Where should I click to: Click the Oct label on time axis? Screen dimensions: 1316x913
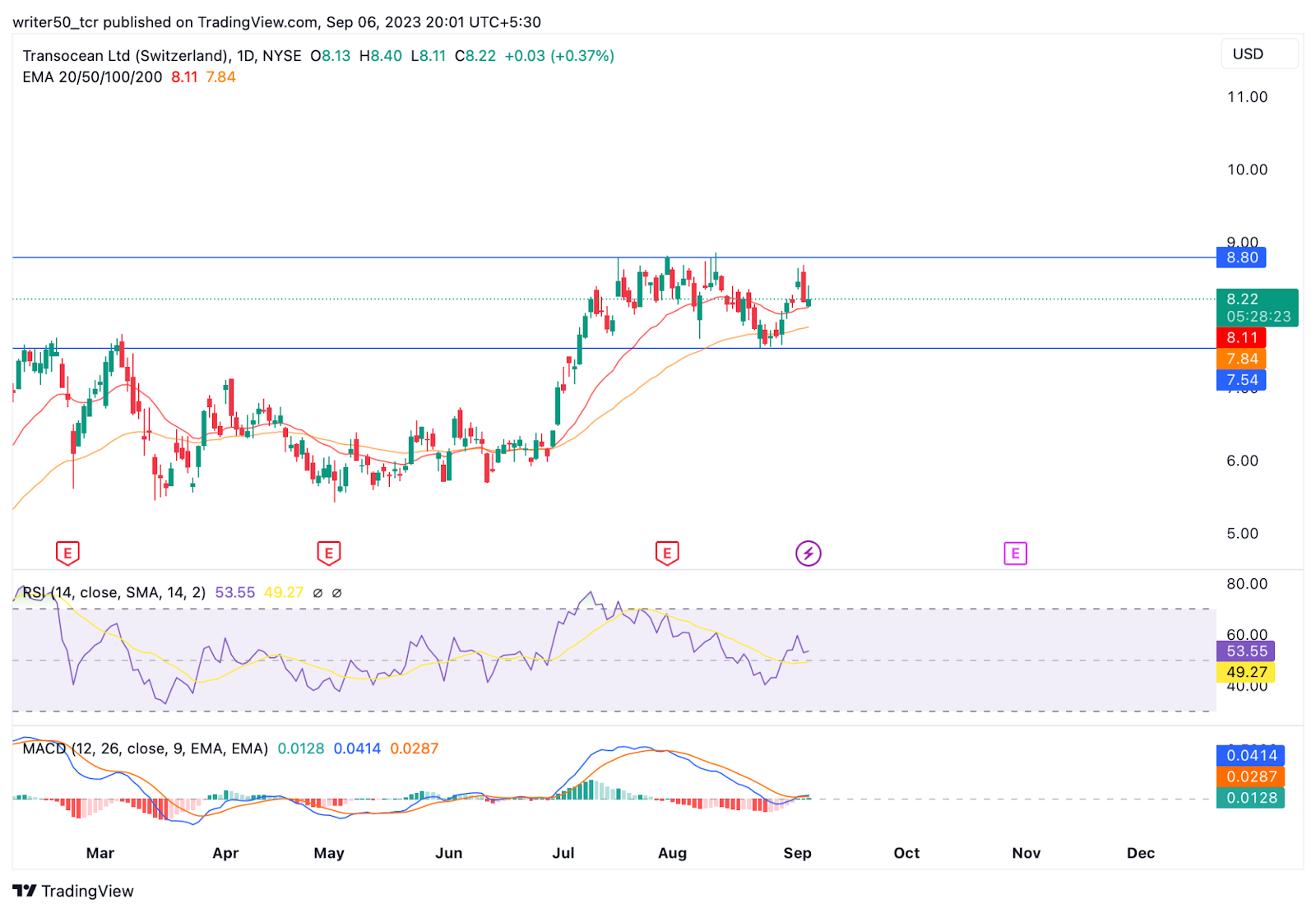click(x=906, y=853)
